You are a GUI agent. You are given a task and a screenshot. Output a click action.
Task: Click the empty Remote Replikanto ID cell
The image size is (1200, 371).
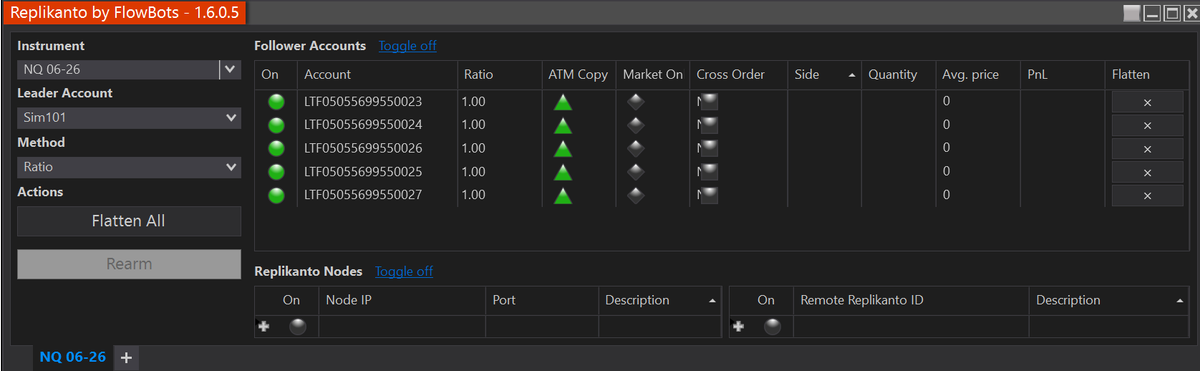pos(911,326)
